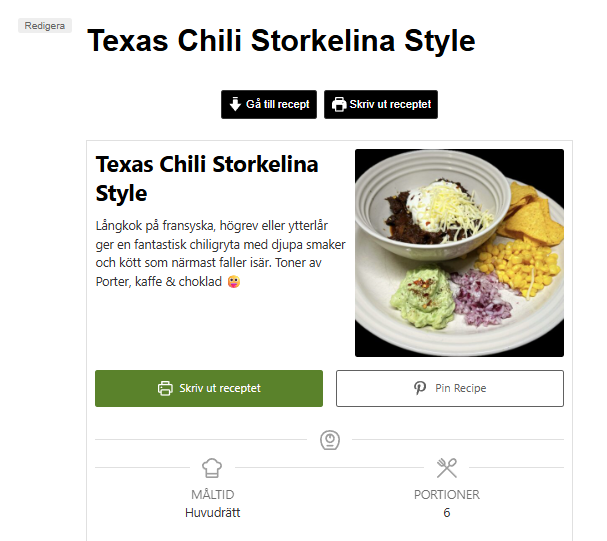
Task: Click the printer icon in the black button
Action: (x=339, y=104)
